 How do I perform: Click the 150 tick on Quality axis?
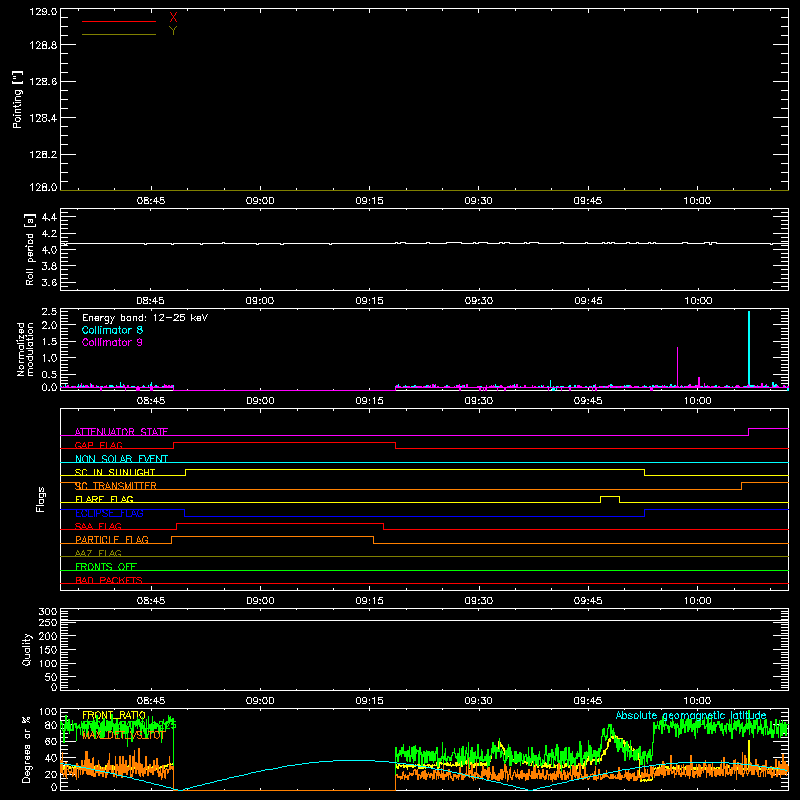pyautogui.click(x=47, y=650)
